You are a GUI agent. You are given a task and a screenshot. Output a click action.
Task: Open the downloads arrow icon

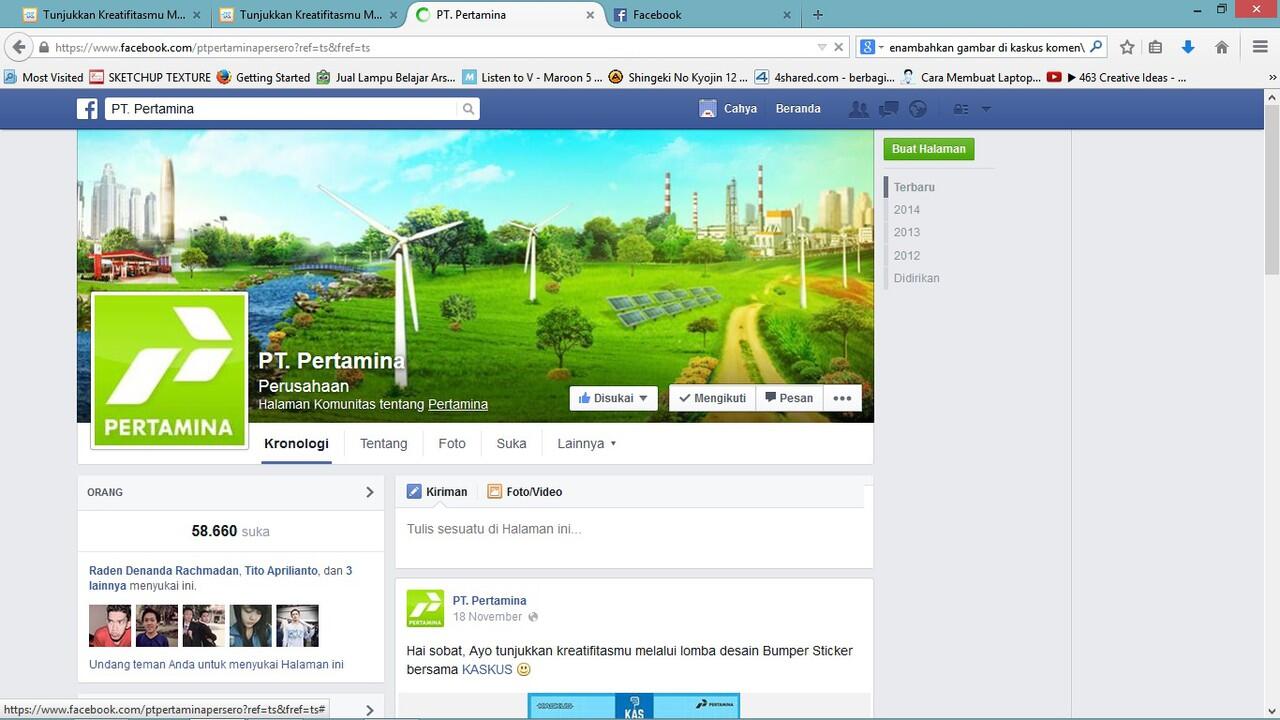pos(1188,47)
